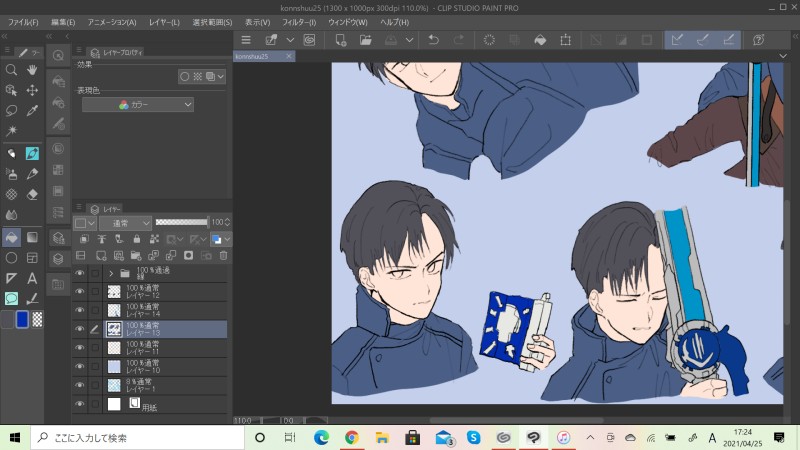Click the layer opacity value stepper
The image size is (800, 450).
(228, 222)
